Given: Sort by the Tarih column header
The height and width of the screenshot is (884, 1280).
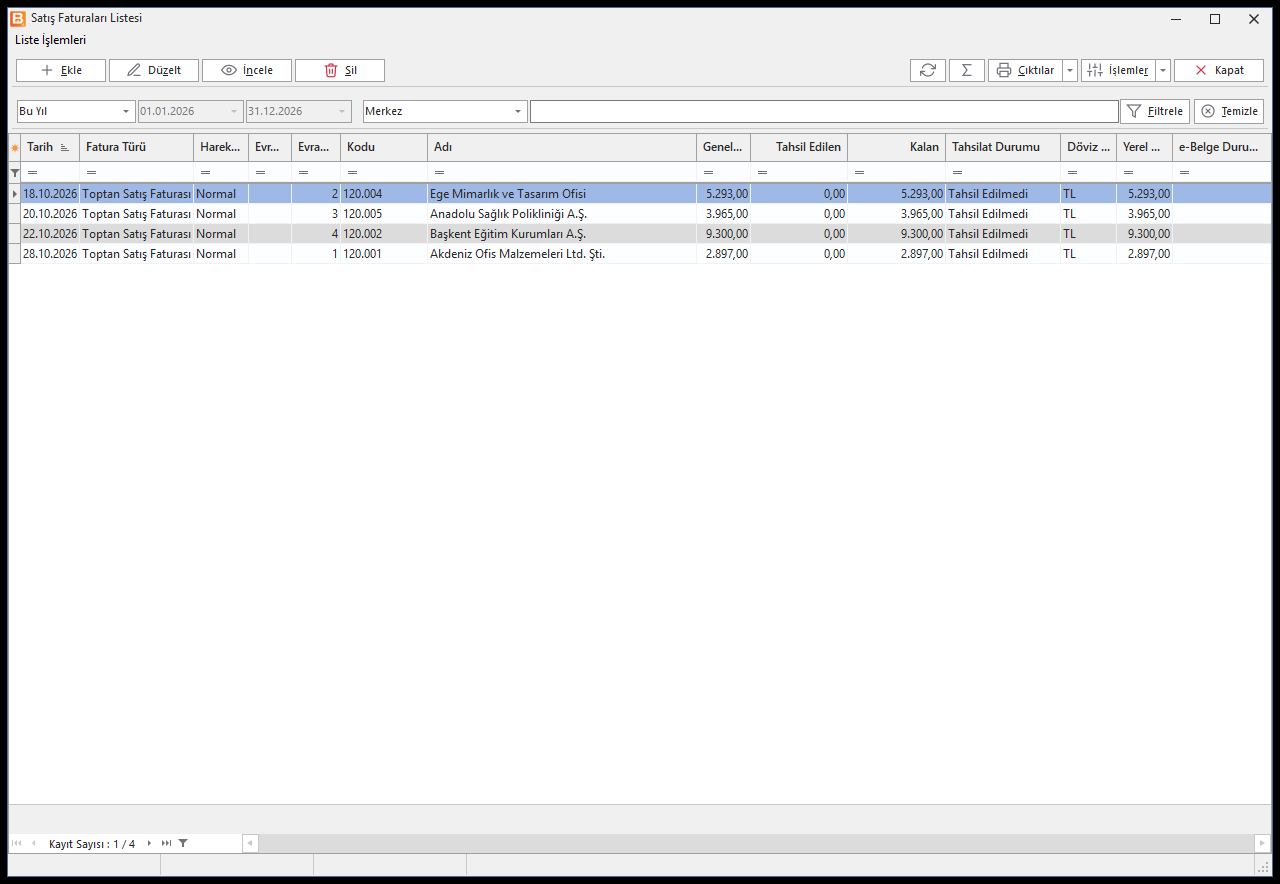Looking at the screenshot, I should (50, 147).
